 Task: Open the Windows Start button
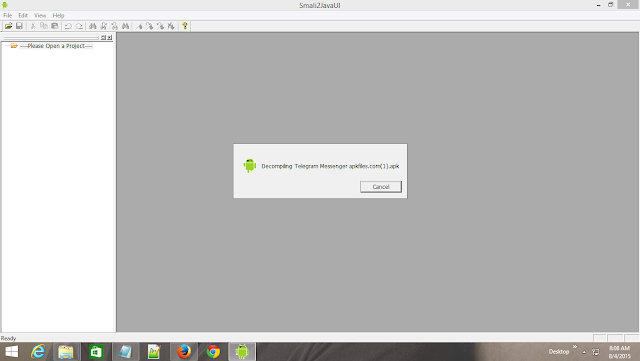click(x=11, y=352)
